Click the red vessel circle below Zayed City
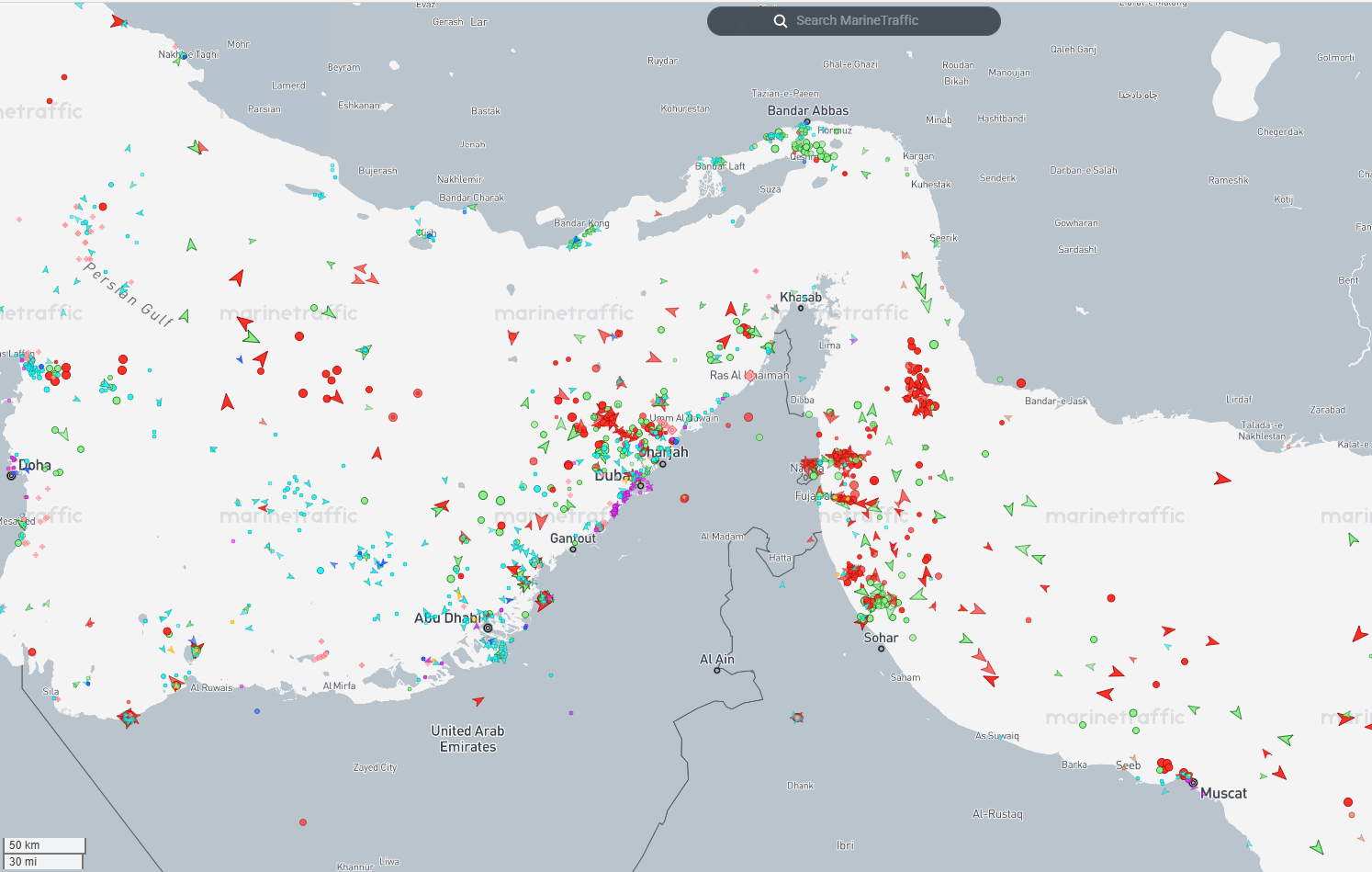Screen dimensions: 1372x872 303,822
